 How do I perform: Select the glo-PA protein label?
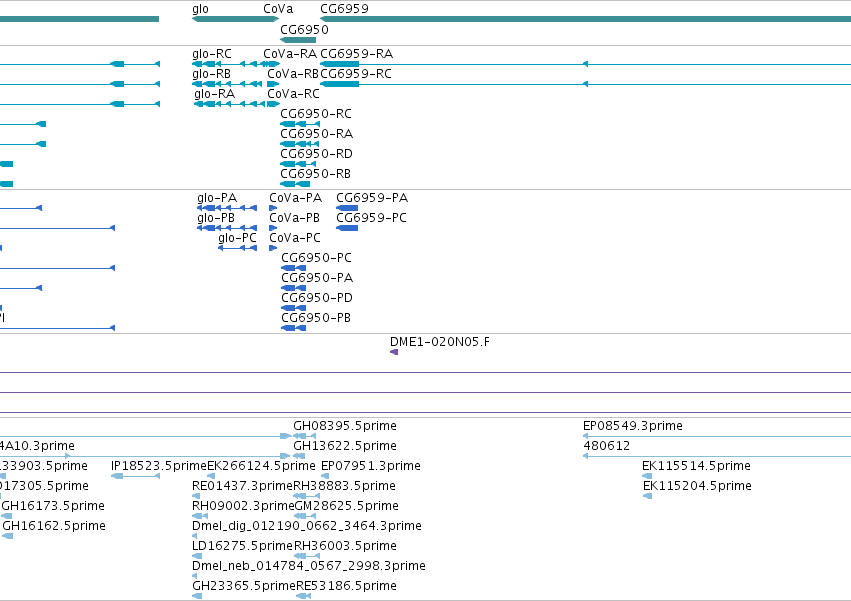(x=217, y=198)
